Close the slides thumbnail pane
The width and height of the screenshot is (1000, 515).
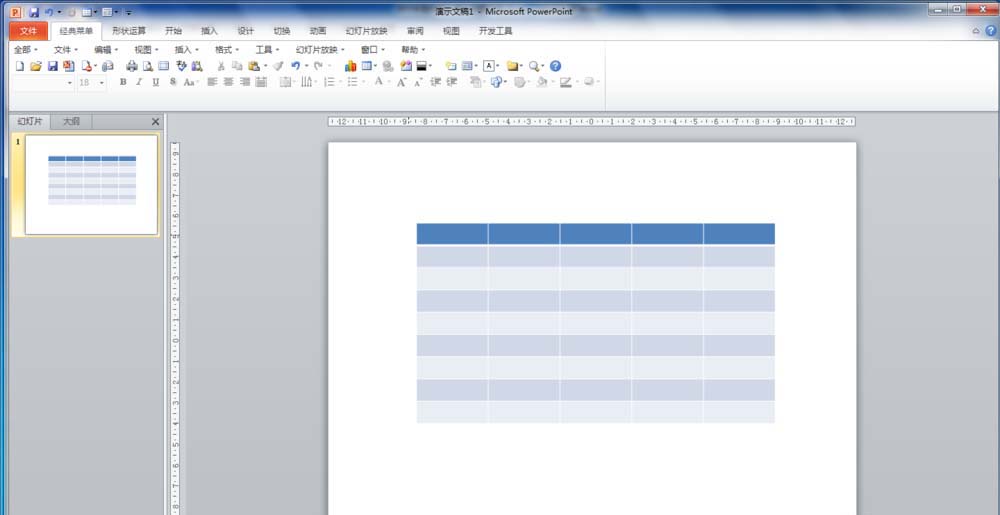[x=156, y=121]
